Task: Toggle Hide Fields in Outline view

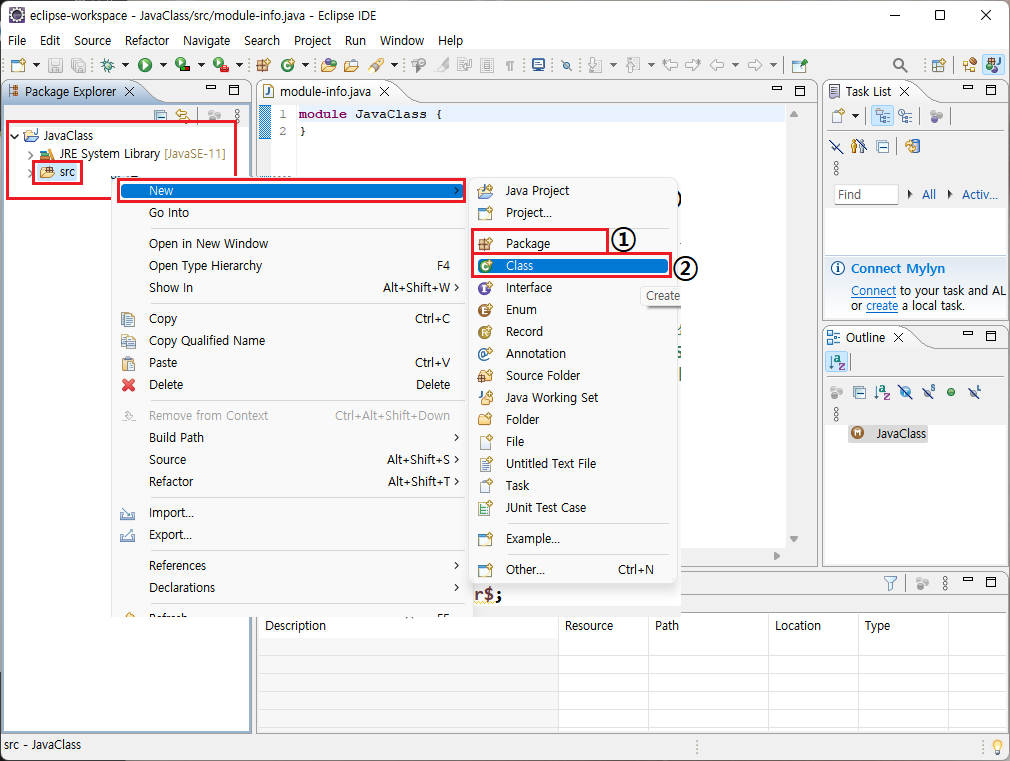Action: (905, 392)
